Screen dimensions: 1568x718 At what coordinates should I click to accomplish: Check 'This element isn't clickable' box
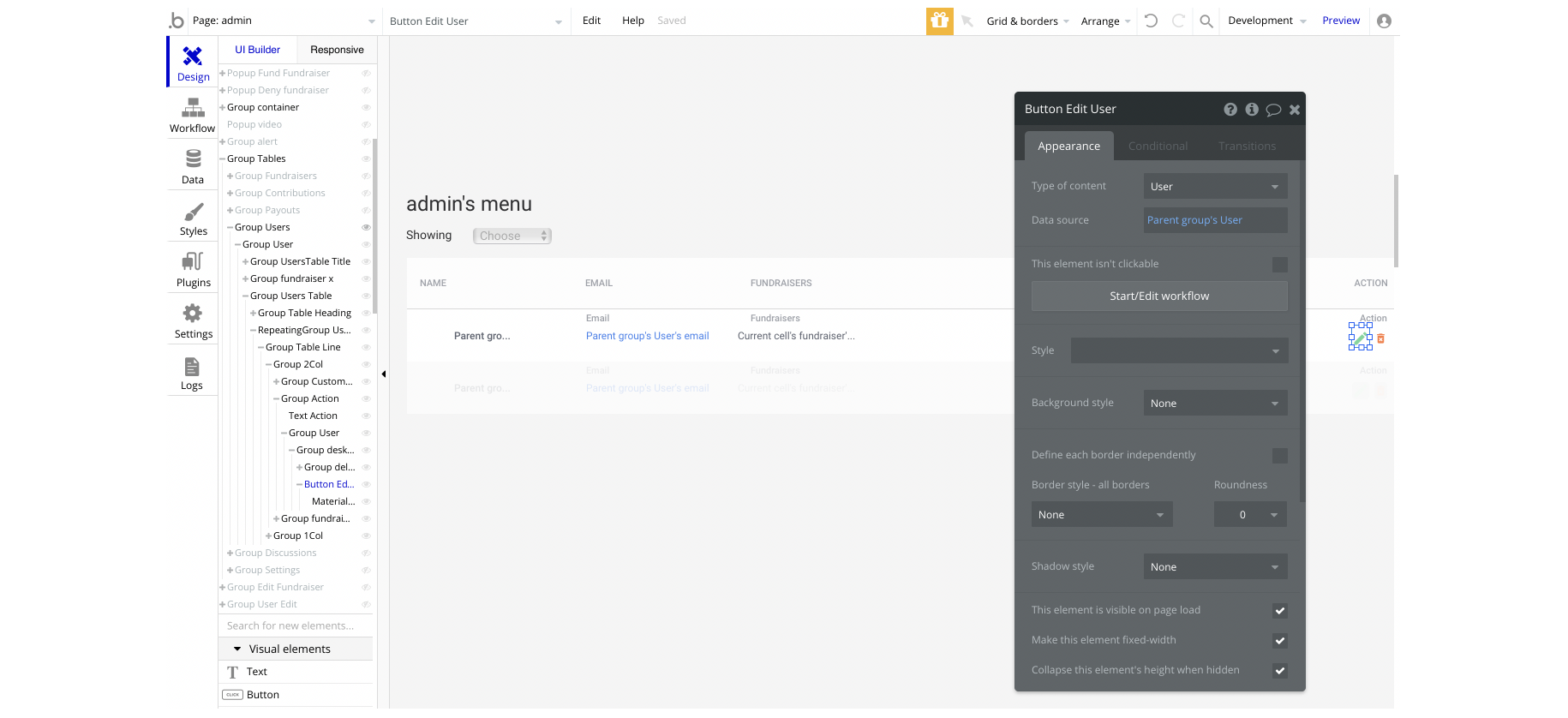1279,265
